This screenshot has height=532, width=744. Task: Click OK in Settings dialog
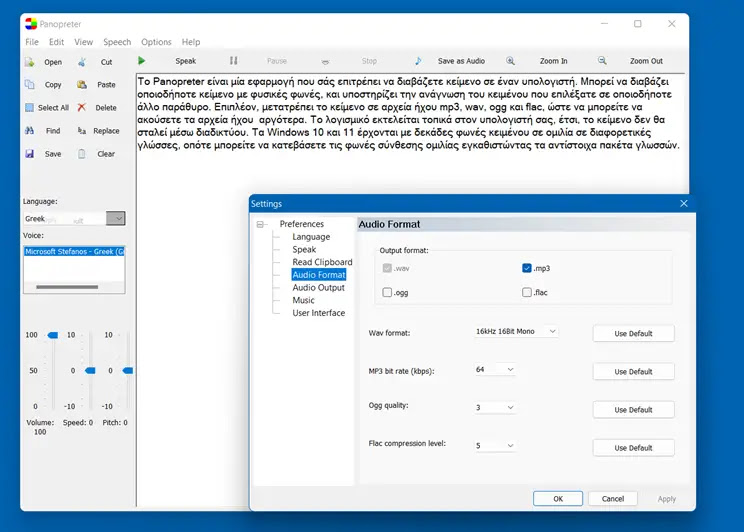(558, 499)
